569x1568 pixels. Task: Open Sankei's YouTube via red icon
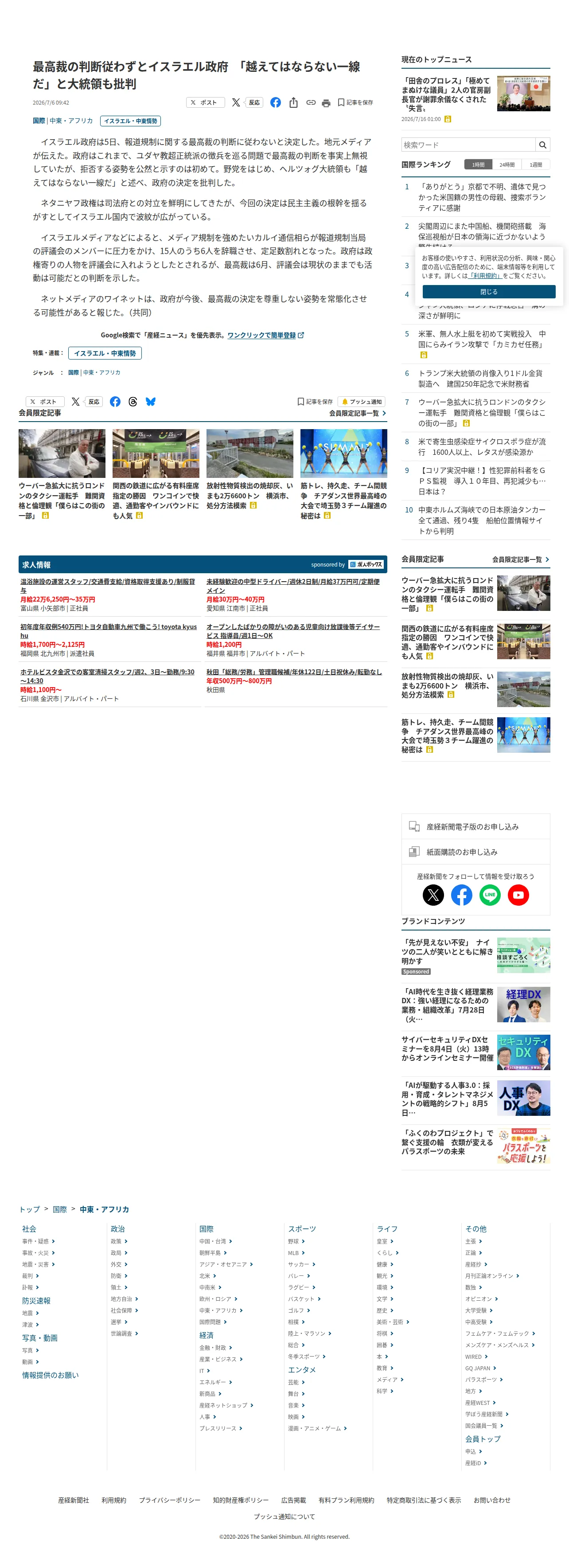click(x=518, y=895)
